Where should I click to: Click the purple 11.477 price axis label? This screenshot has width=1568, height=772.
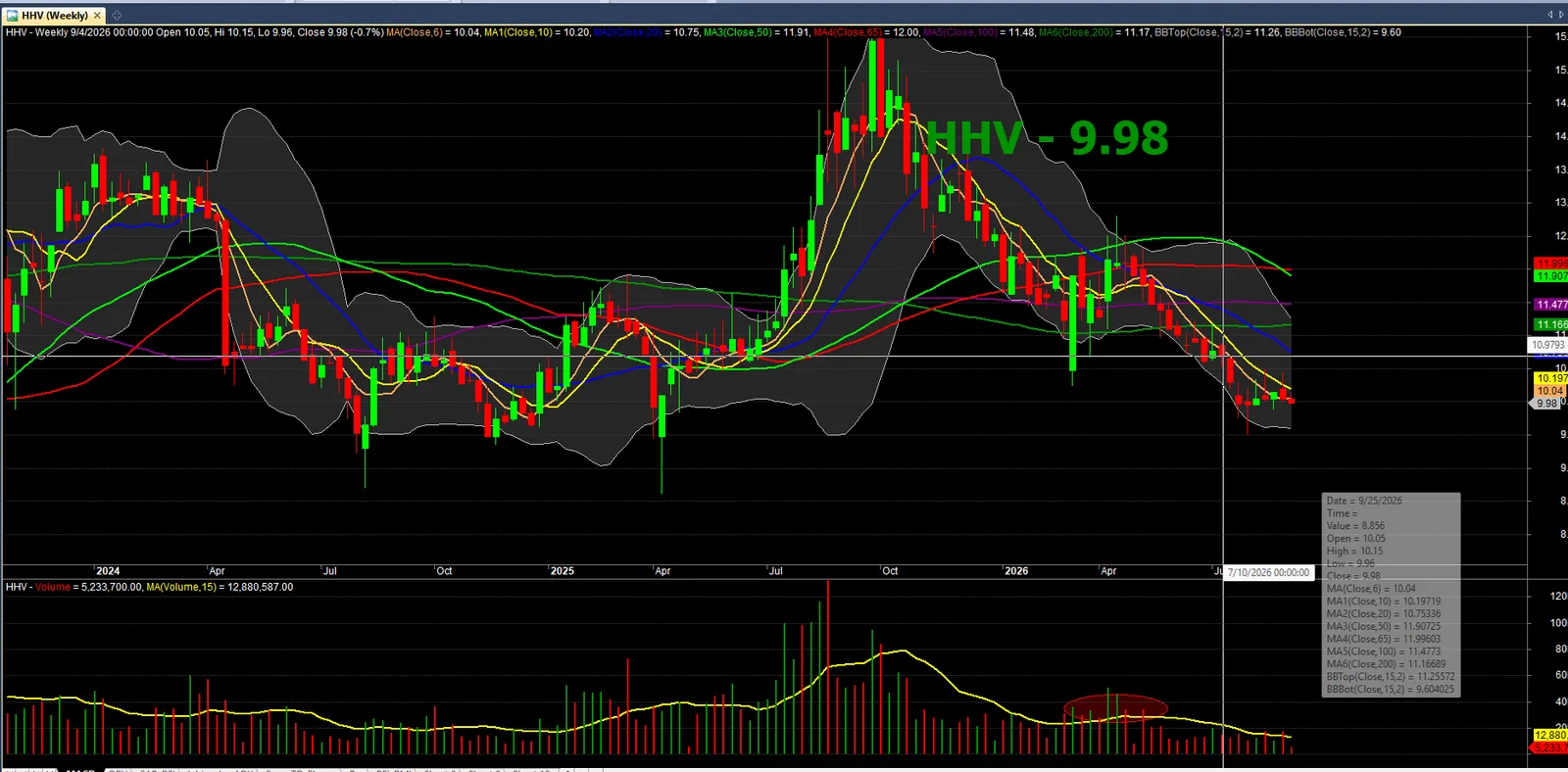(x=1550, y=305)
